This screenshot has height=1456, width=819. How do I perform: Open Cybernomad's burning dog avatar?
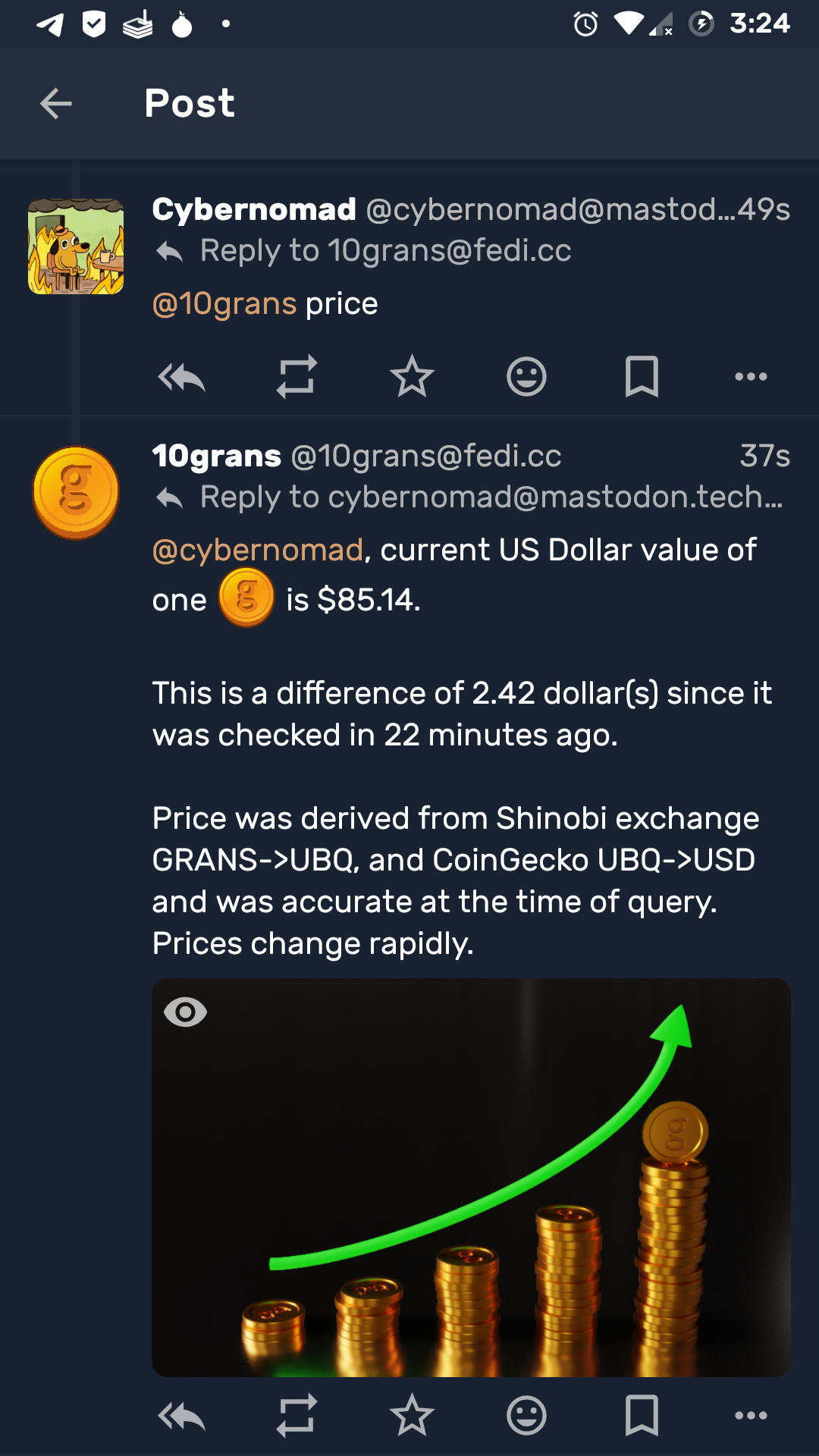point(76,246)
